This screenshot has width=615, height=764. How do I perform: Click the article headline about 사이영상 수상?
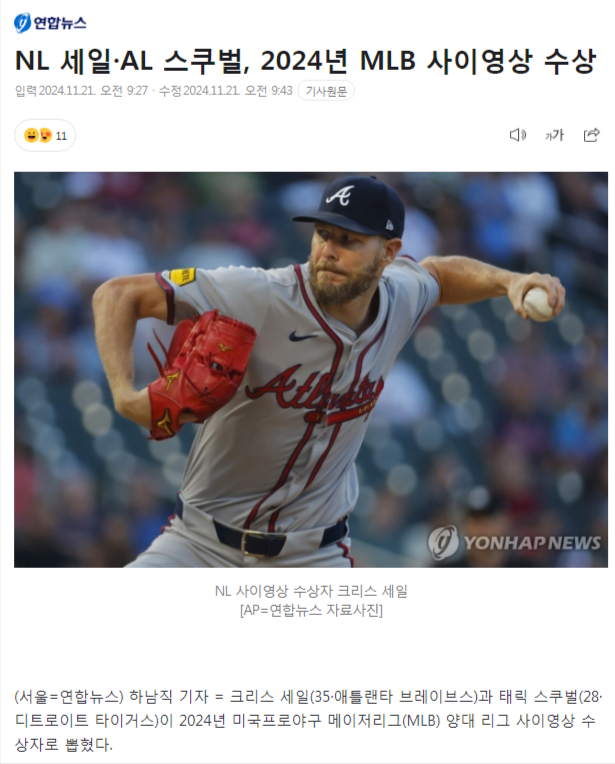pyautogui.click(x=306, y=61)
